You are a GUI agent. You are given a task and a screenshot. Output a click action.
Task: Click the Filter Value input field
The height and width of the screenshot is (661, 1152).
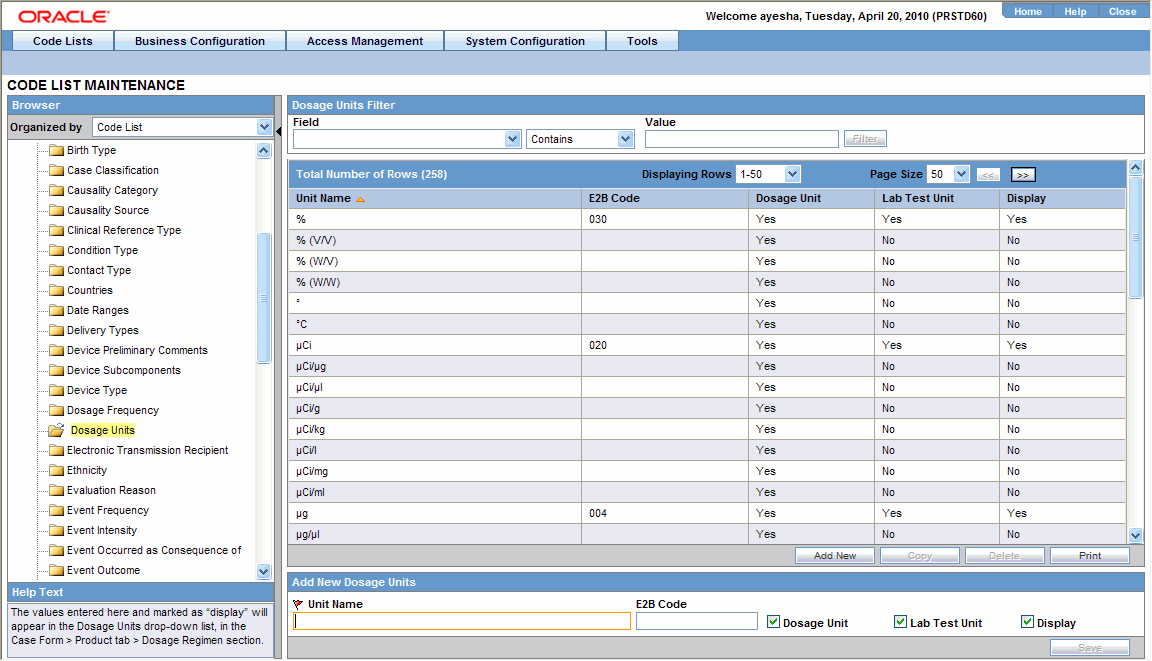click(x=741, y=139)
